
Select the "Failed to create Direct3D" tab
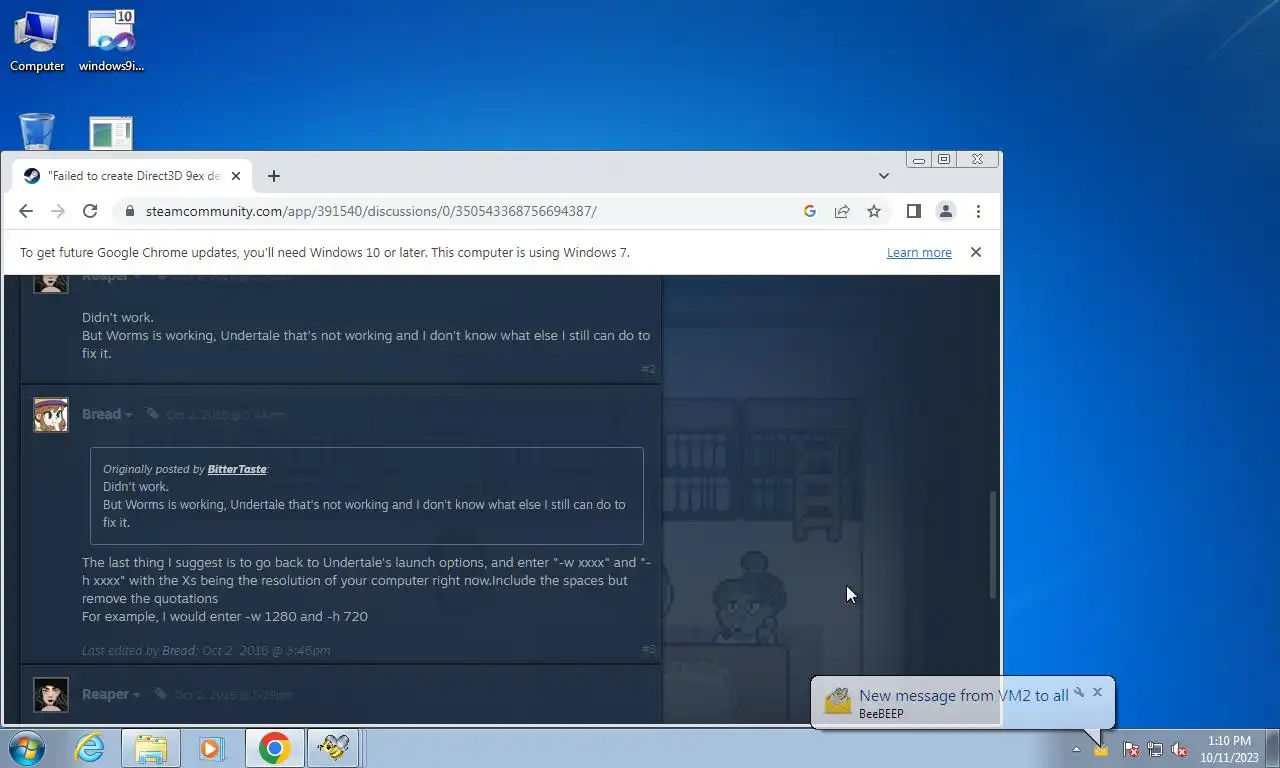[x=133, y=176]
